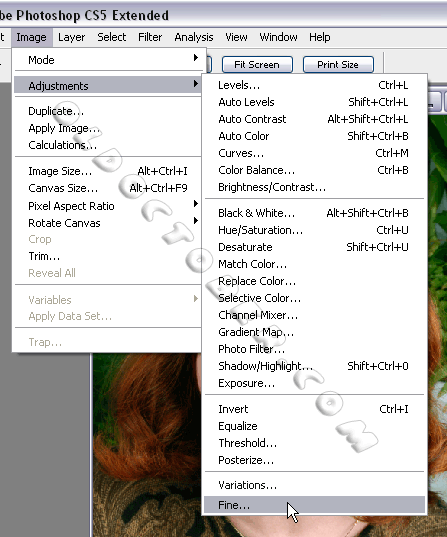Apply Auto Levels
The width and height of the screenshot is (447, 537).
tap(314, 102)
